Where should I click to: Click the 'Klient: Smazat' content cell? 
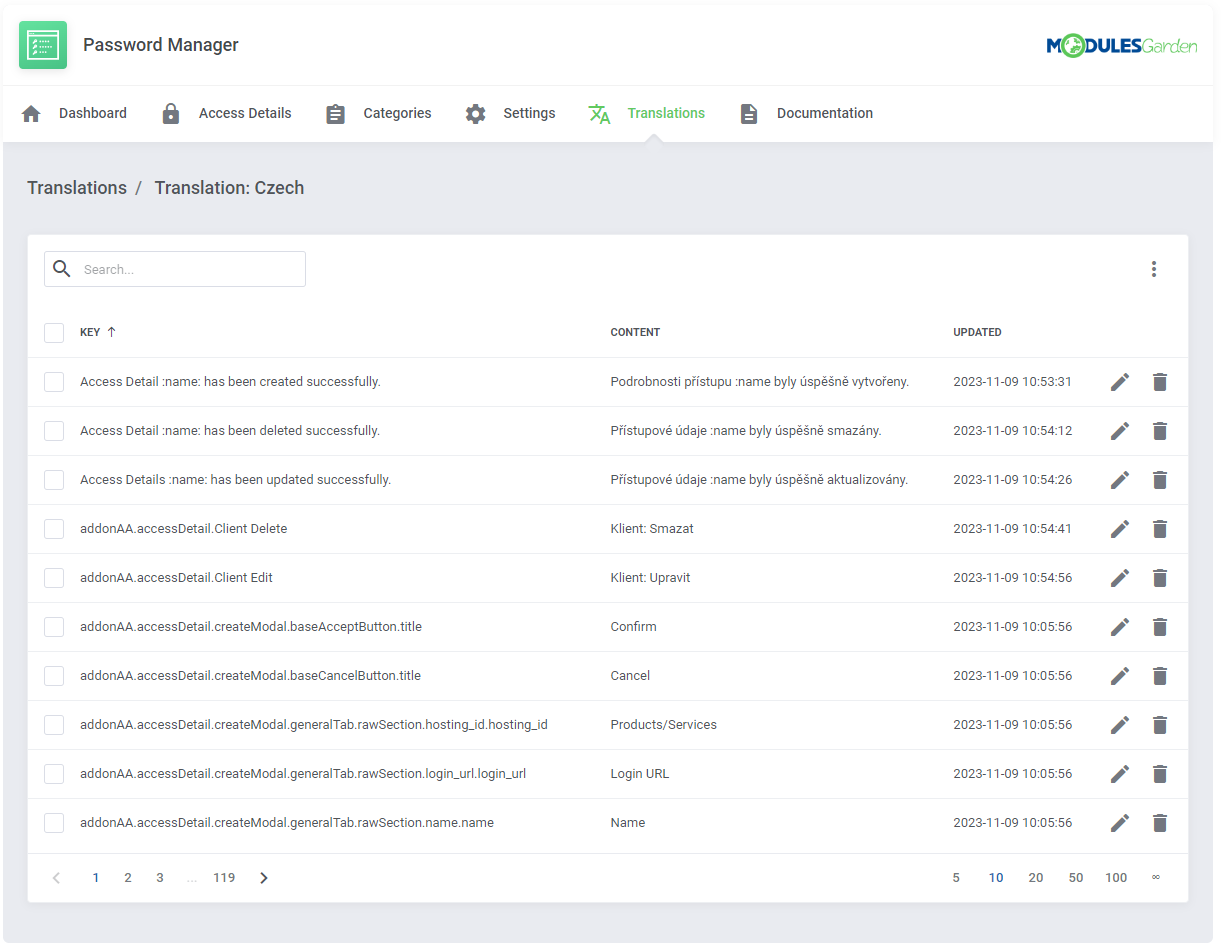click(652, 529)
